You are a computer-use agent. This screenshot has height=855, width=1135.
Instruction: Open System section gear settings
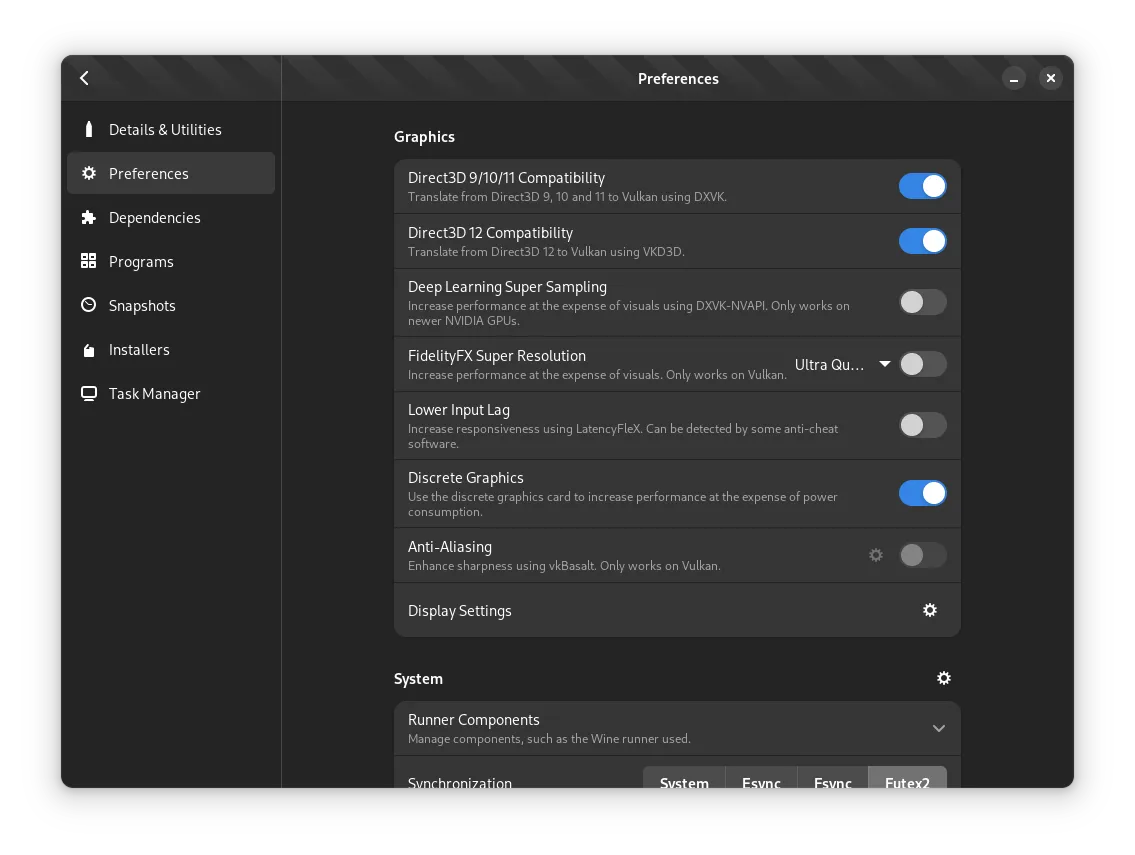coord(943,678)
